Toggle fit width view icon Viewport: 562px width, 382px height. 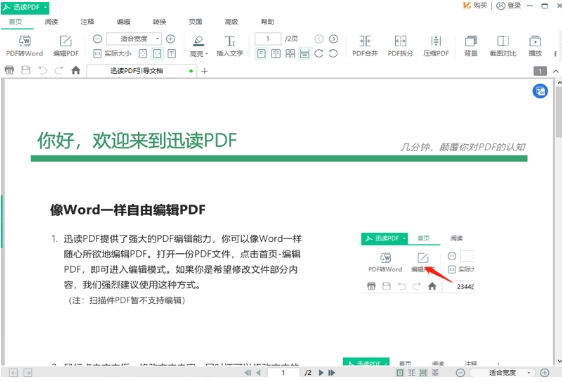pyautogui.click(x=157, y=54)
